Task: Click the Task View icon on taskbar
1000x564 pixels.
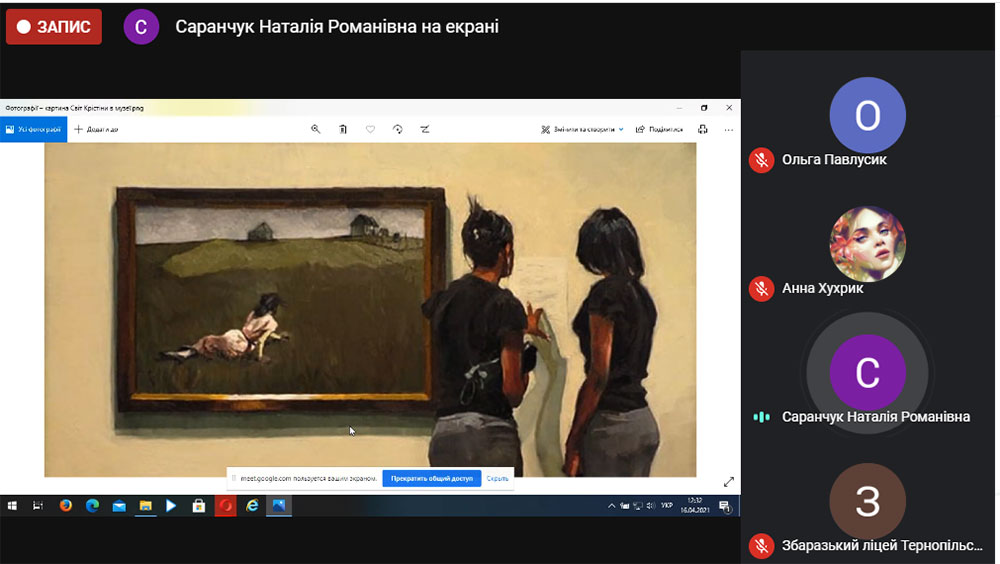Action: (38, 506)
